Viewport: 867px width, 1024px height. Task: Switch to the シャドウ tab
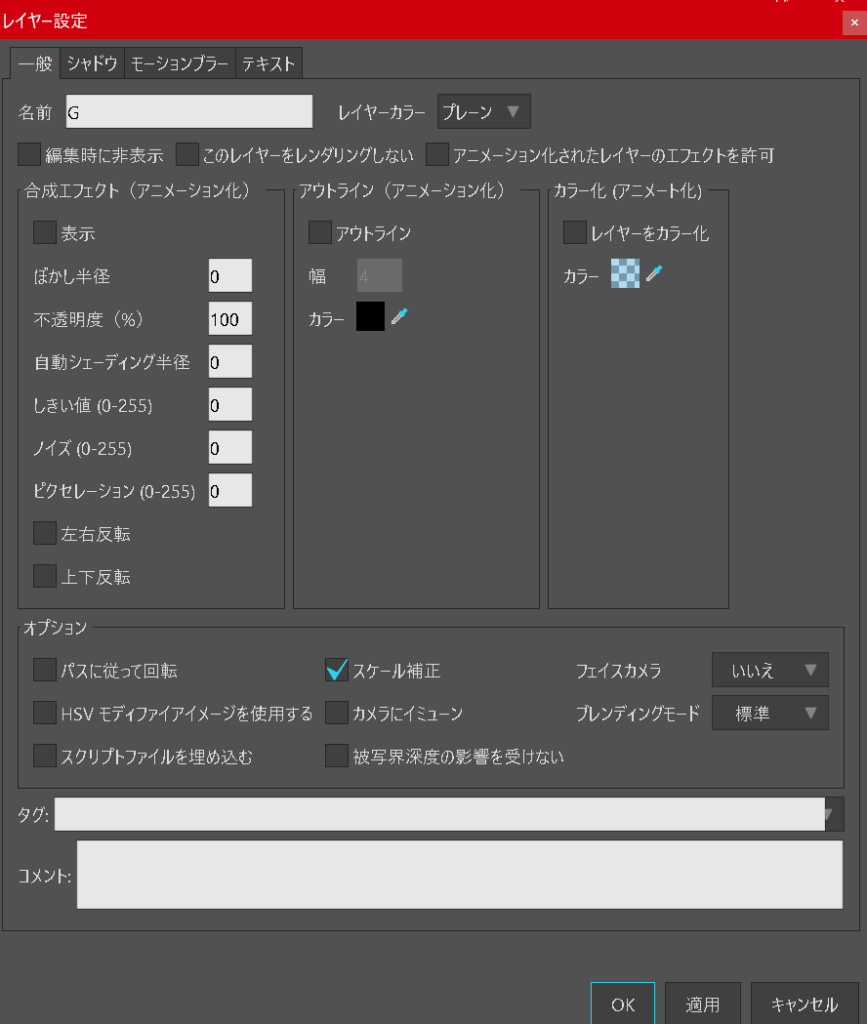(92, 63)
